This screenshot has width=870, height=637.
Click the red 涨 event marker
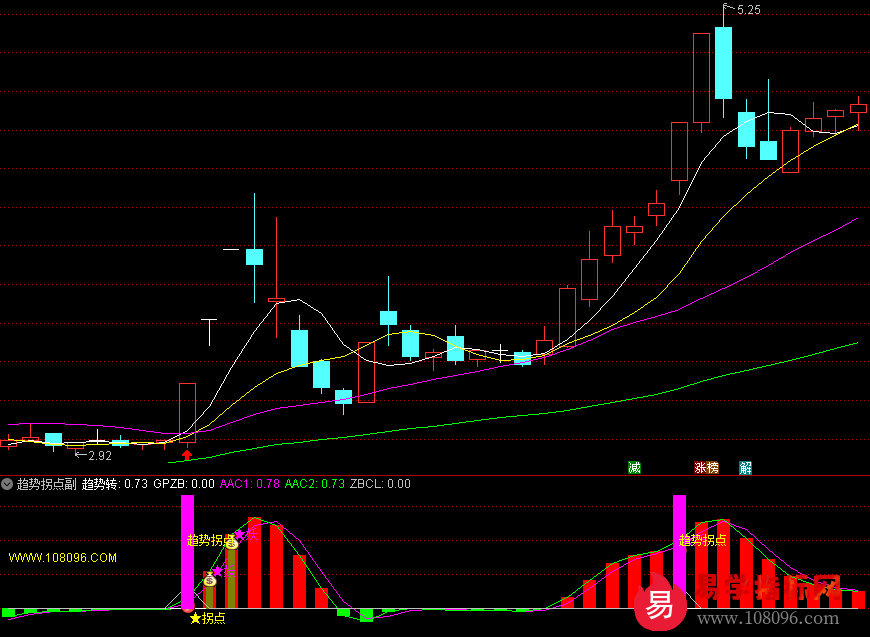click(700, 467)
